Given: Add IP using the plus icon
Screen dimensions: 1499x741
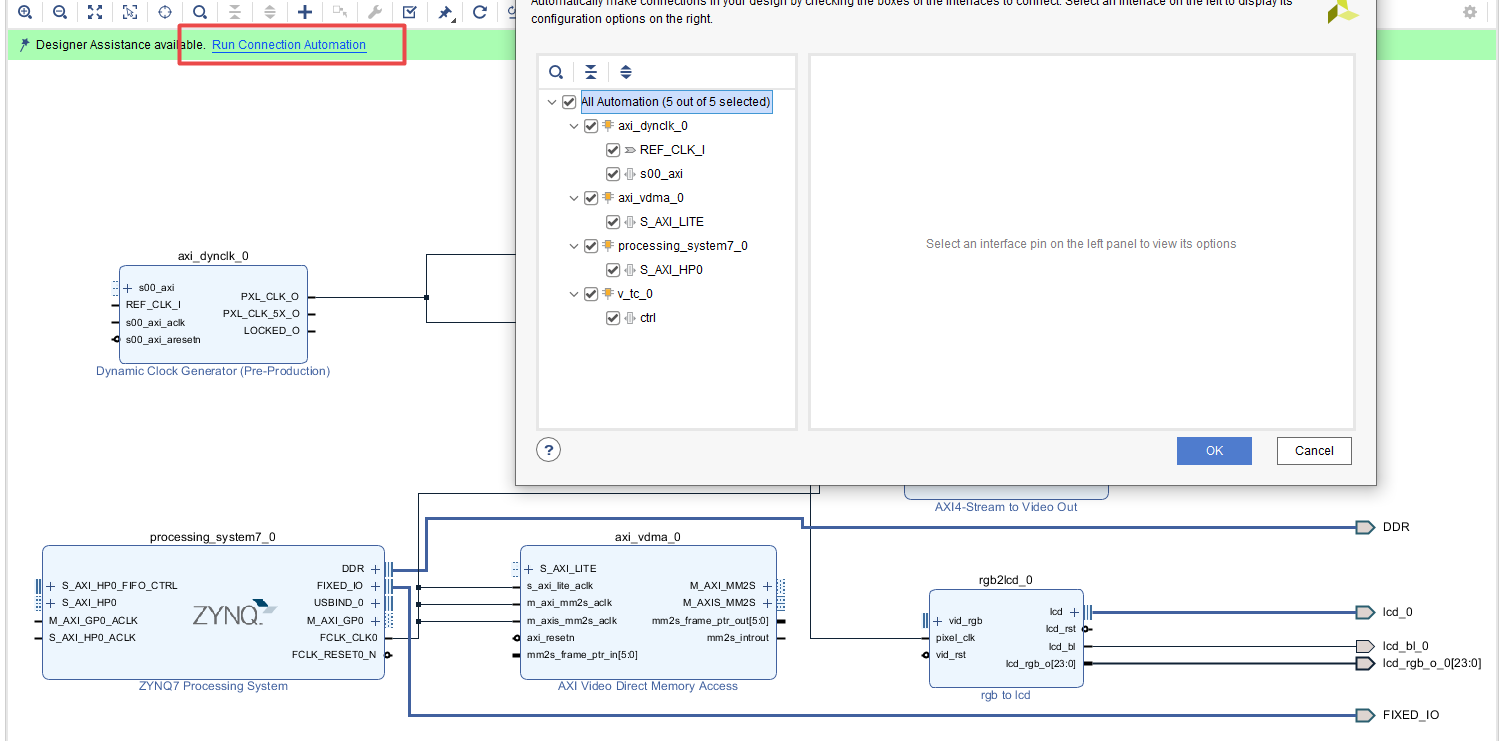Looking at the screenshot, I should 305,12.
